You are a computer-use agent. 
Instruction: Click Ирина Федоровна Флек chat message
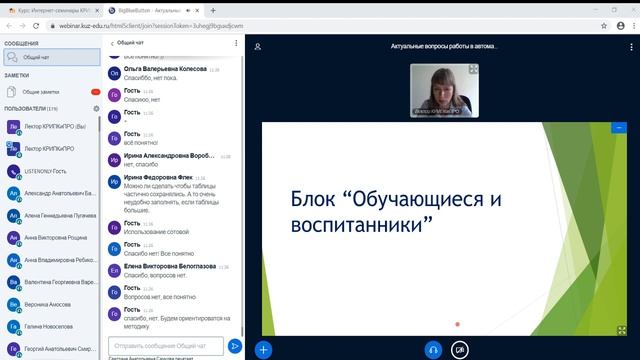pos(171,198)
